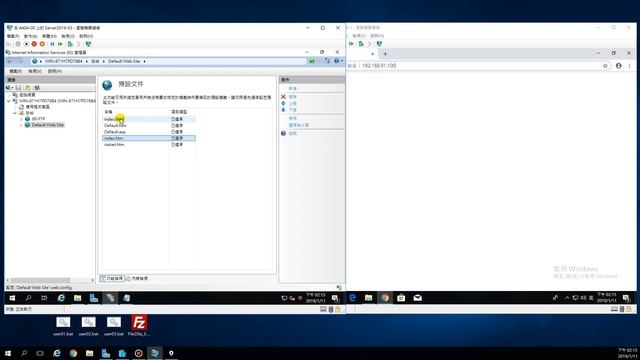This screenshot has width=640, height=360.
Task: Click the connections tree horizontal scrollbar
Action: click(x=40, y=280)
